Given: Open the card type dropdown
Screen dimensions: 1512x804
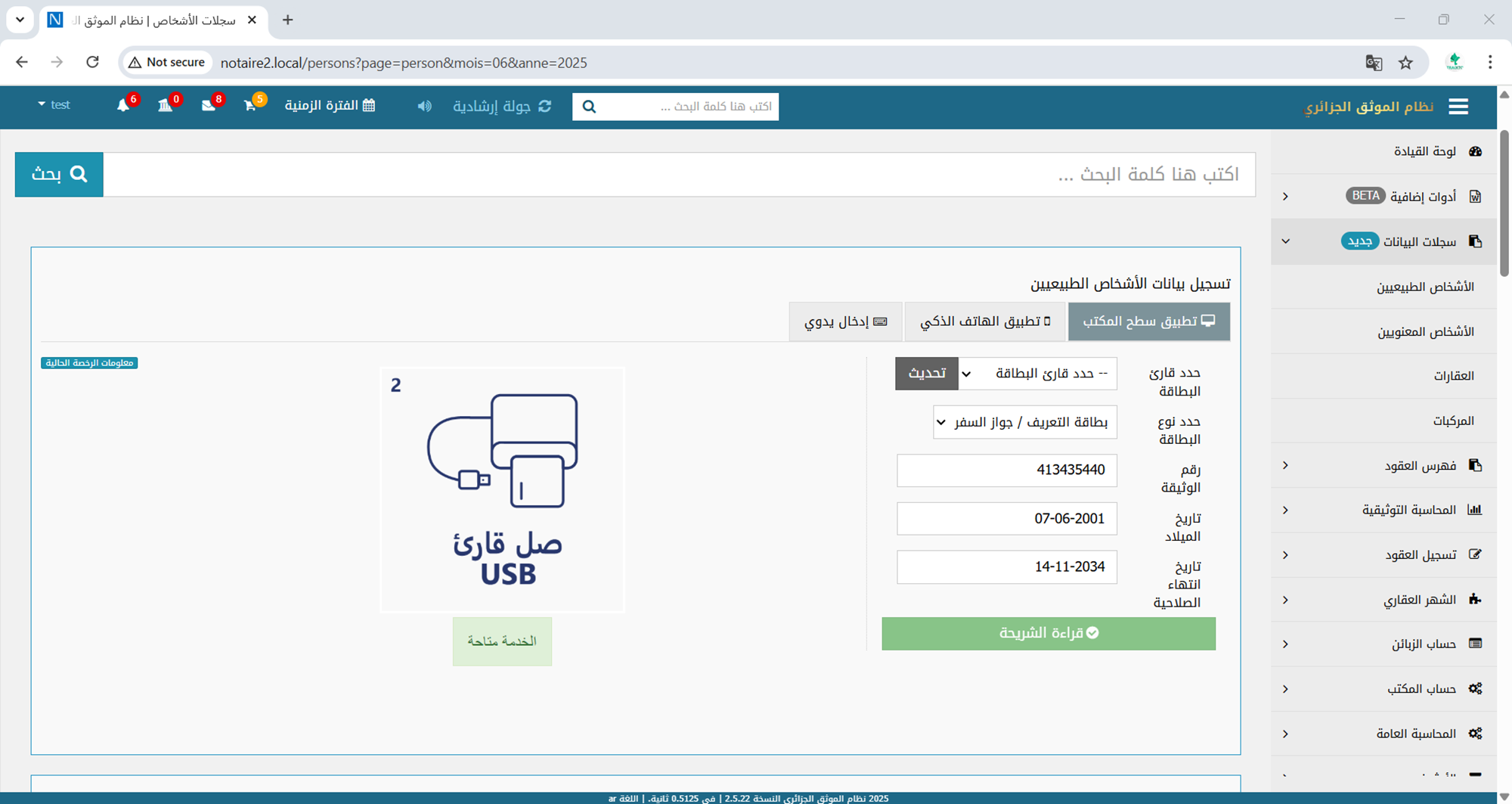Looking at the screenshot, I should tap(1024, 422).
